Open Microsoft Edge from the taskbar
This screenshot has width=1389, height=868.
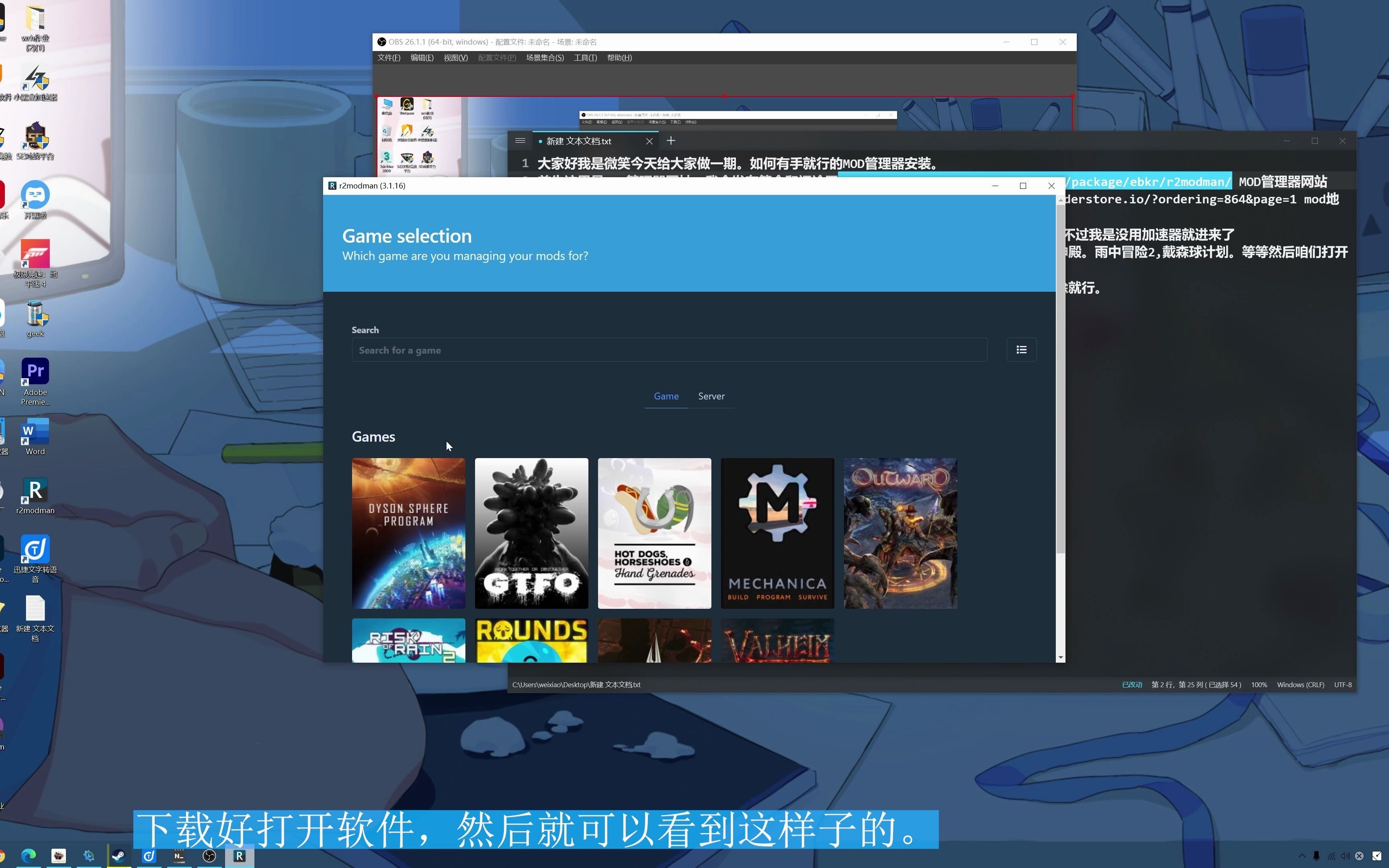pyautogui.click(x=29, y=856)
